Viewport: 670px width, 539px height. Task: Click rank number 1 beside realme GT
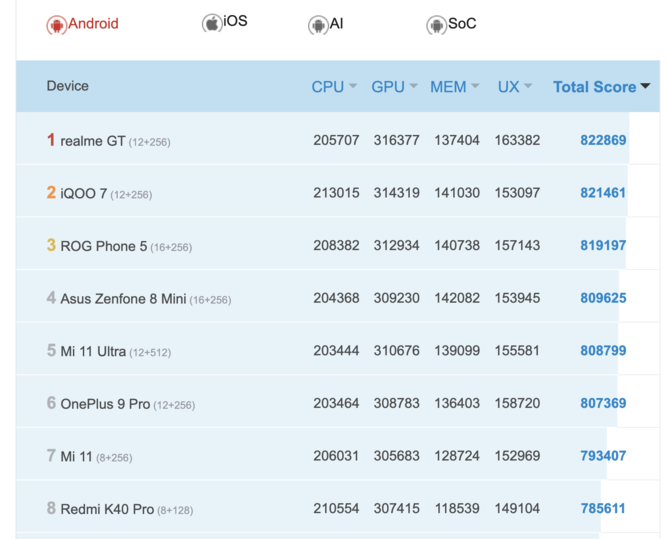[x=51, y=139]
